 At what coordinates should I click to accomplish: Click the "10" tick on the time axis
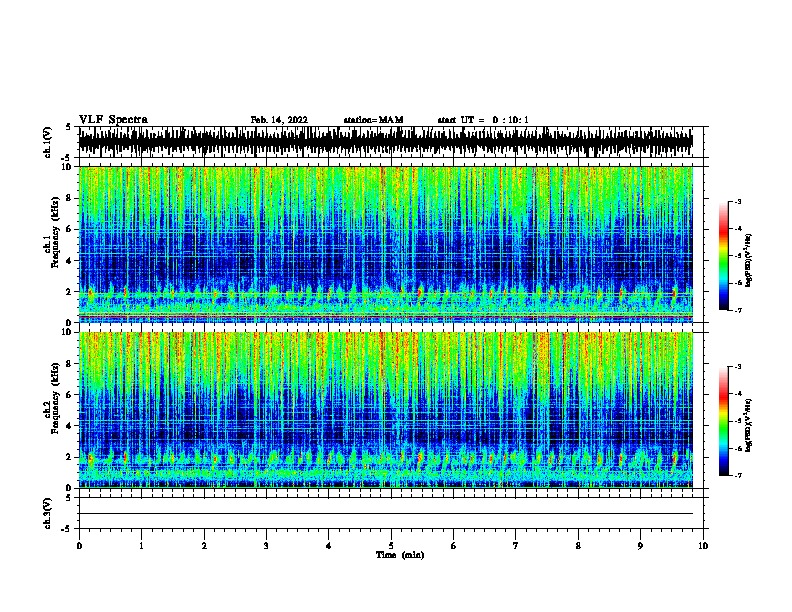click(x=703, y=546)
